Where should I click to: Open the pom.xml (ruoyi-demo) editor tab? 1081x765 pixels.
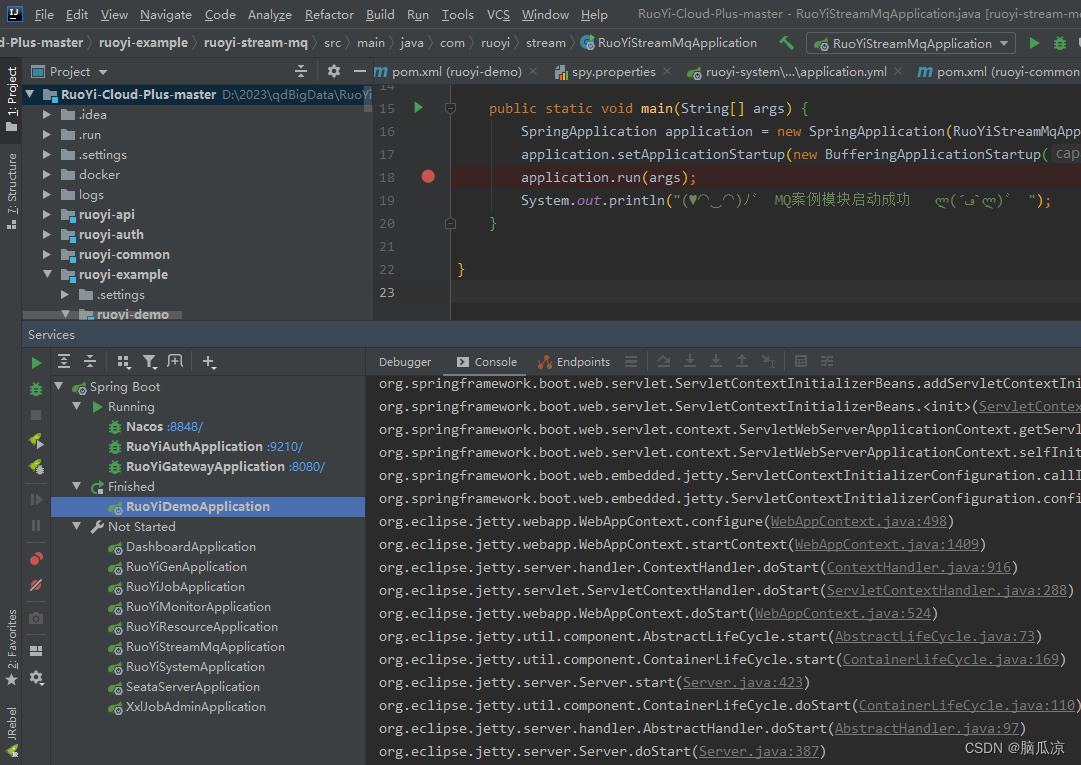tap(456, 72)
